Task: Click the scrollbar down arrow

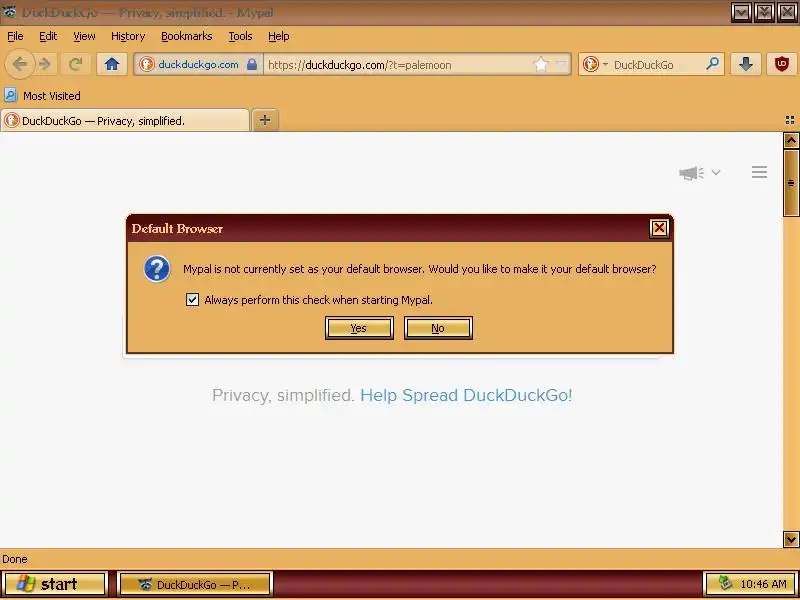Action: pos(791,539)
